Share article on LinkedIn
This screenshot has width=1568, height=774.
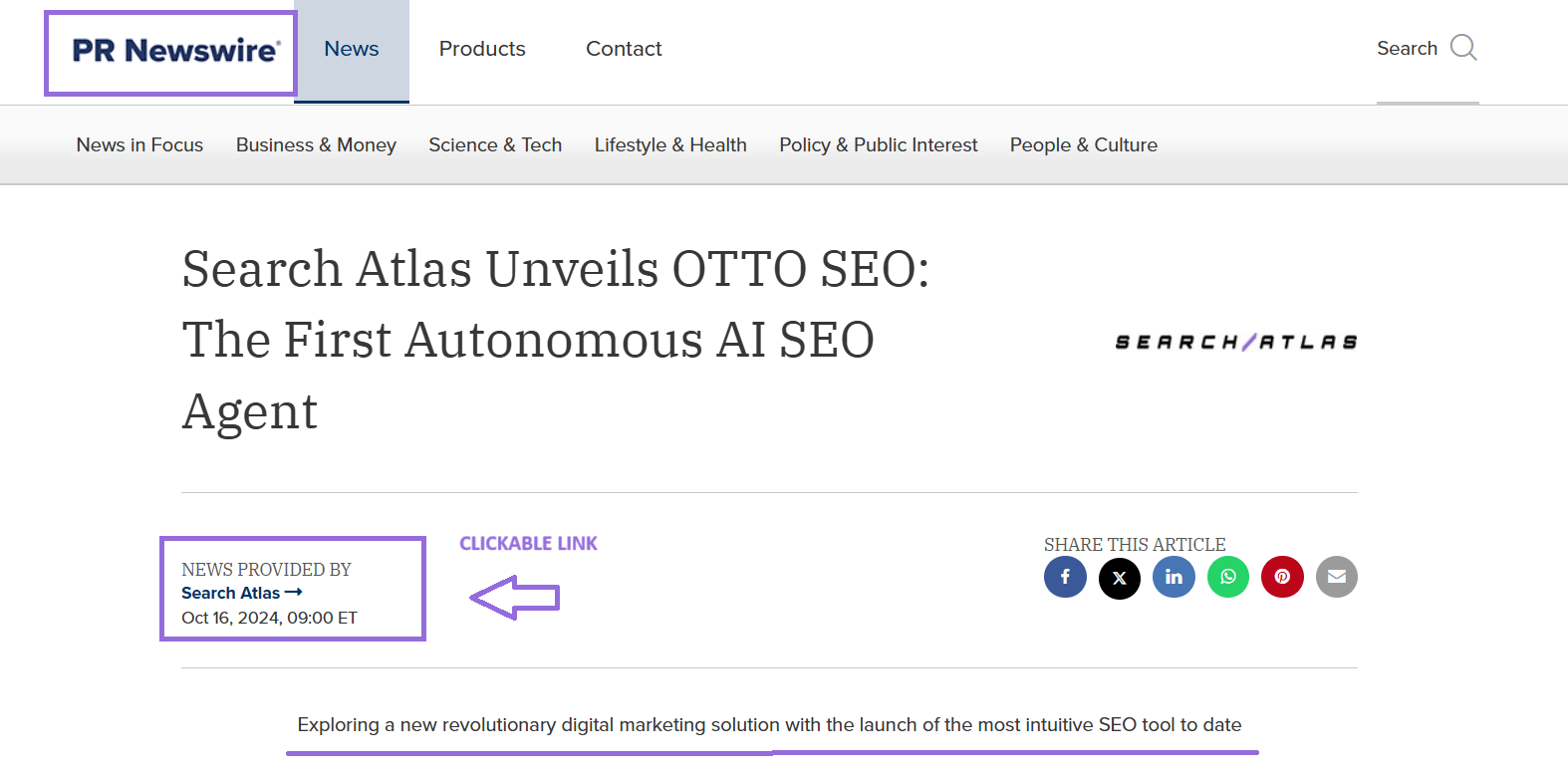1174,577
